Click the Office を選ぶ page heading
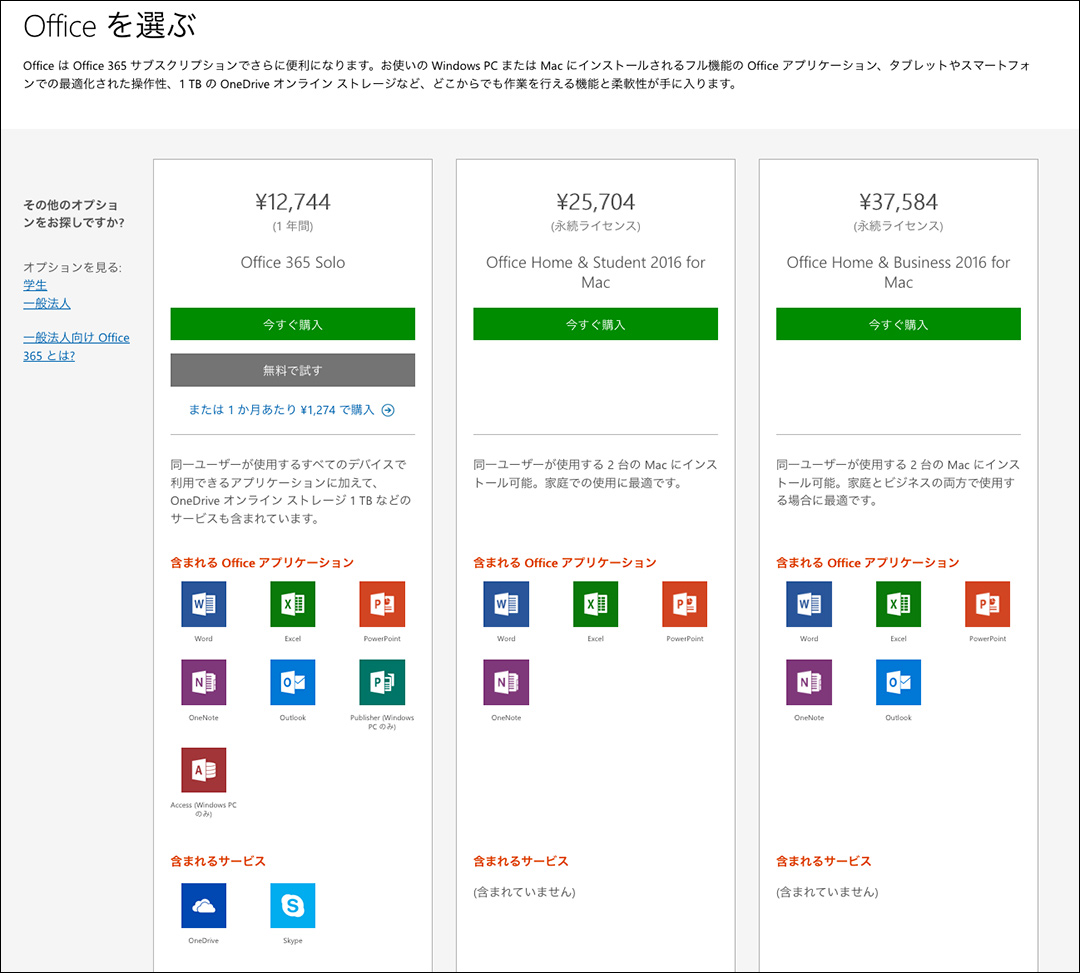Viewport: 1080px width, 973px height. pyautogui.click(x=110, y=26)
